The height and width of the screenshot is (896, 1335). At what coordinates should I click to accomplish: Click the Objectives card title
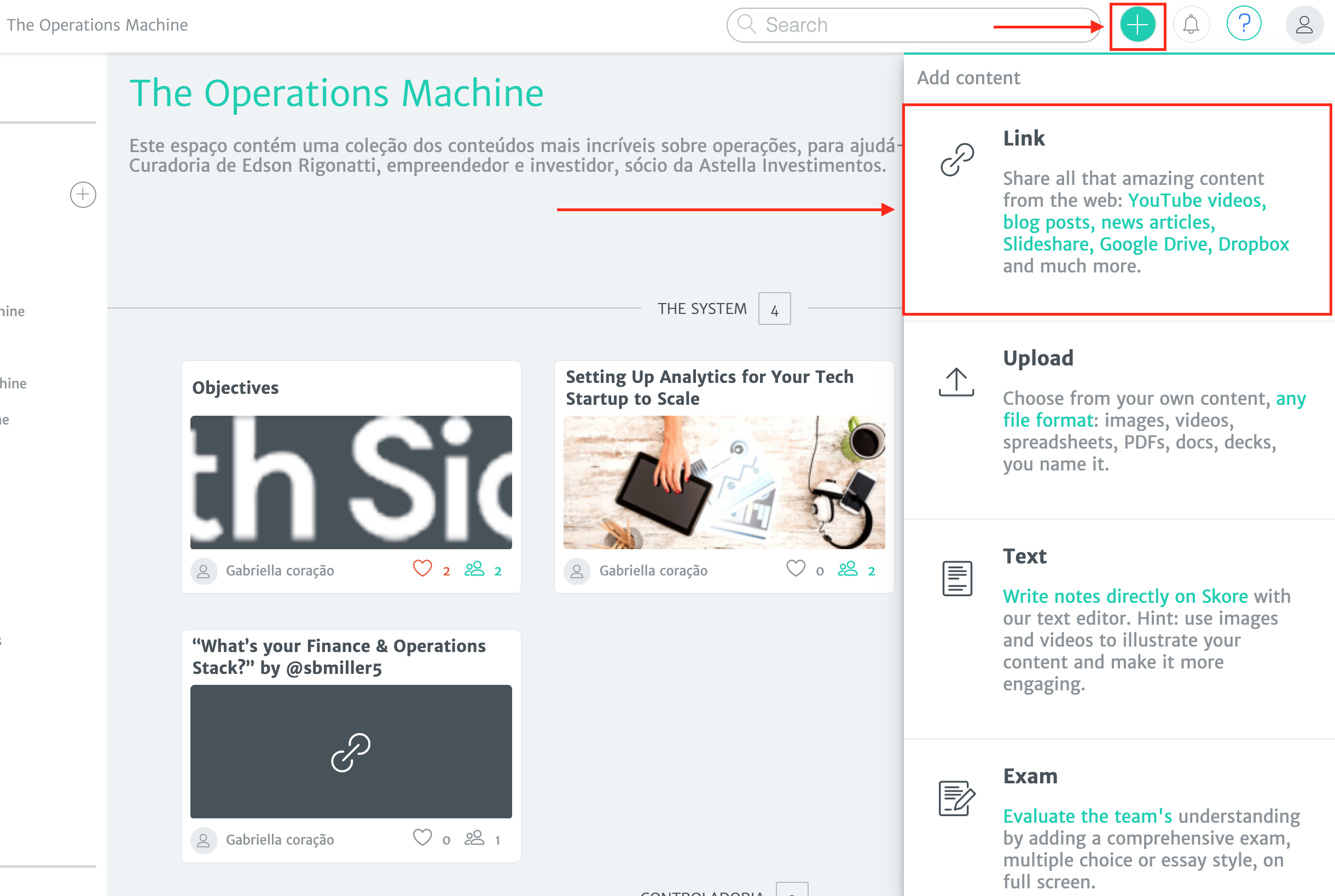coord(235,388)
